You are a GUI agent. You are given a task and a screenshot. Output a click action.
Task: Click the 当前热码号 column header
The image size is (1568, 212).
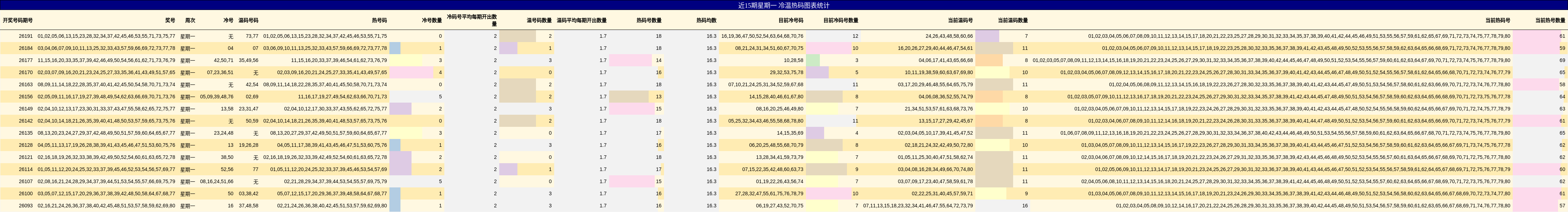(x=1497, y=20)
